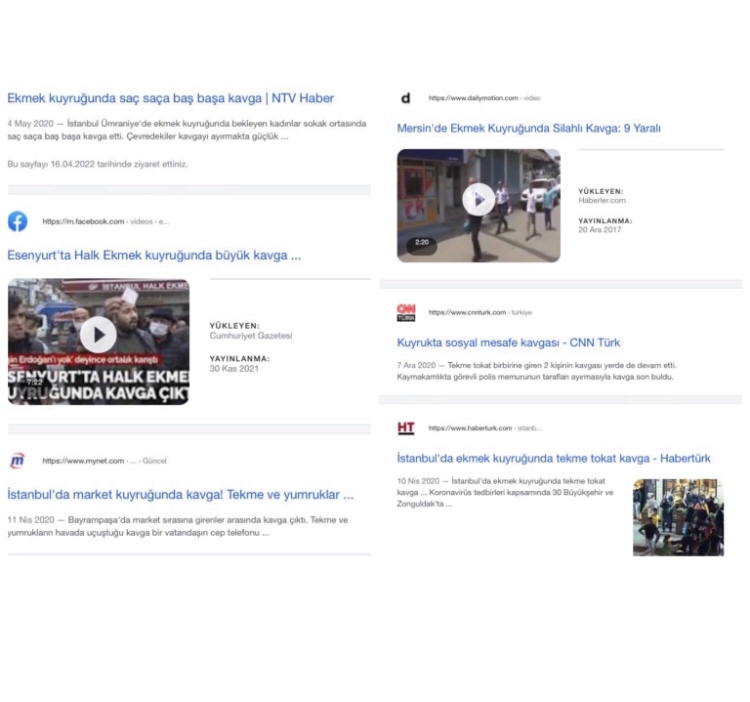
Task: Click the Habertürk result's thumbnail image
Action: coord(677,517)
